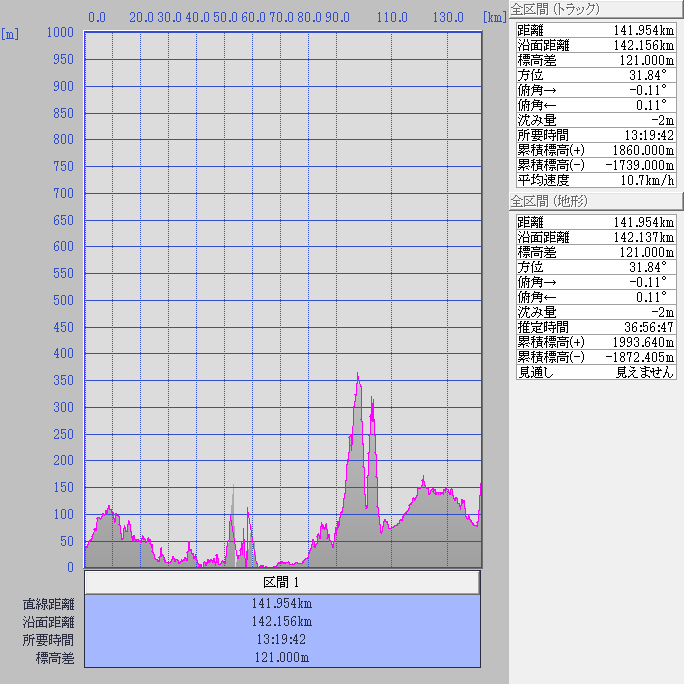Select the 見通し row showing 見えません
Image resolution: width=684 pixels, height=684 pixels.
tap(596, 372)
